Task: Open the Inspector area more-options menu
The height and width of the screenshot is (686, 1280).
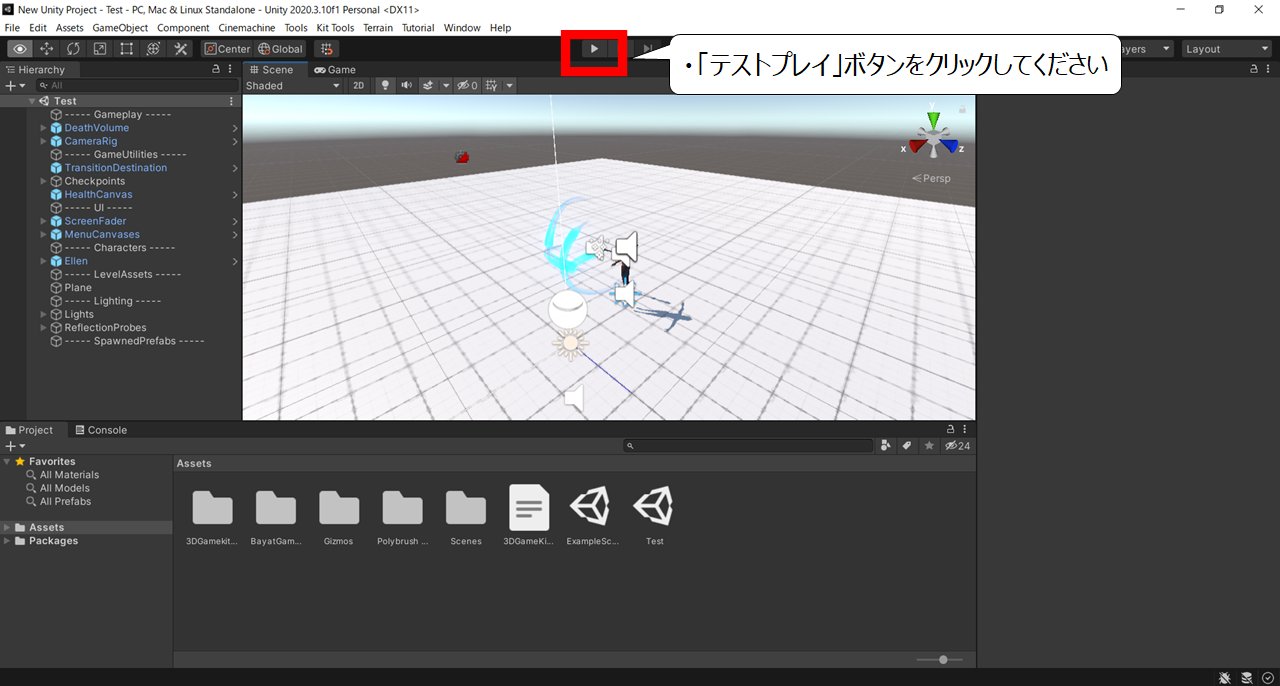Action: pyautogui.click(x=1269, y=69)
